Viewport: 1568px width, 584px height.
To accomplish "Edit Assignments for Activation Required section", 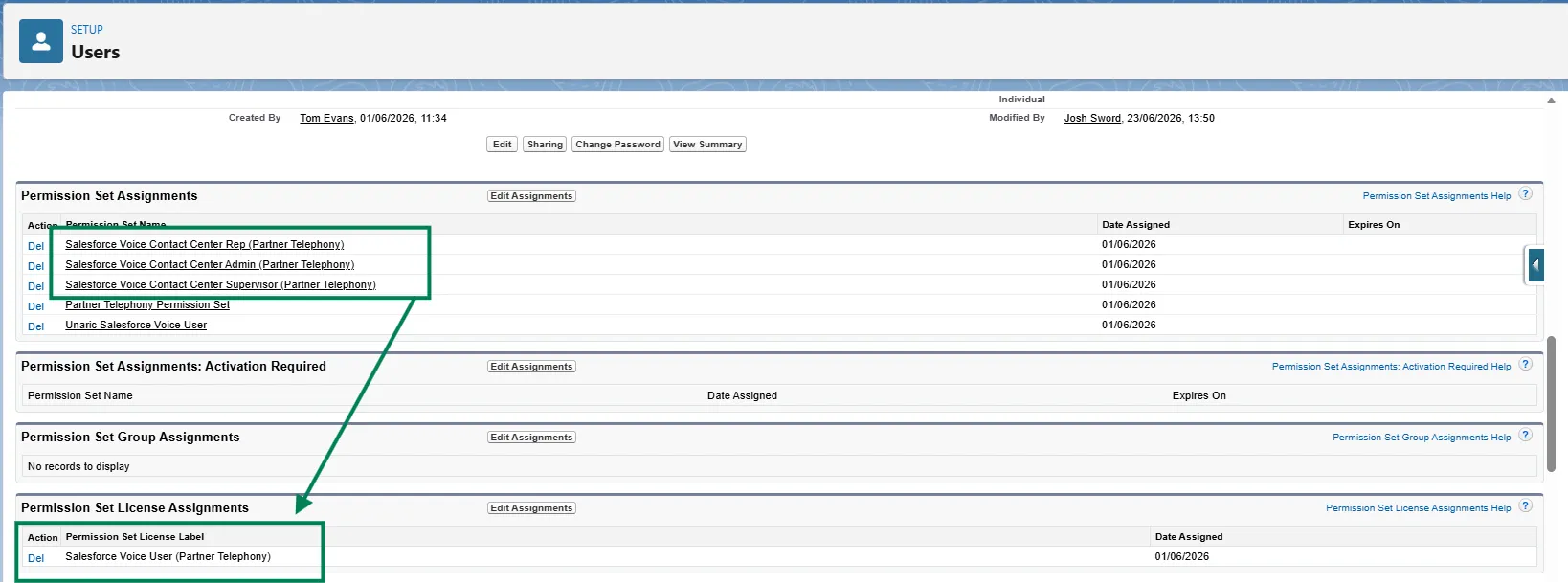I will [531, 367].
